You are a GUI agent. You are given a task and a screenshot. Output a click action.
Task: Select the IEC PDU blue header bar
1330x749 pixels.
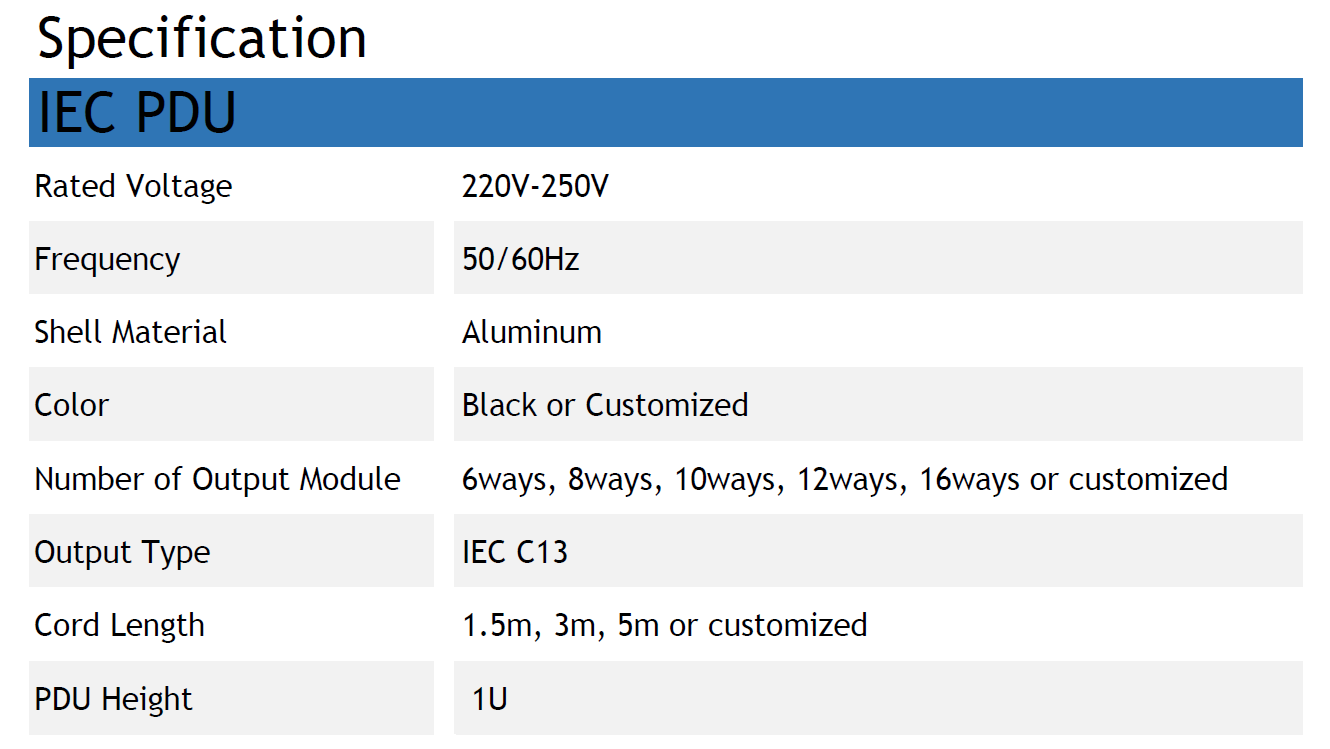coord(665,112)
